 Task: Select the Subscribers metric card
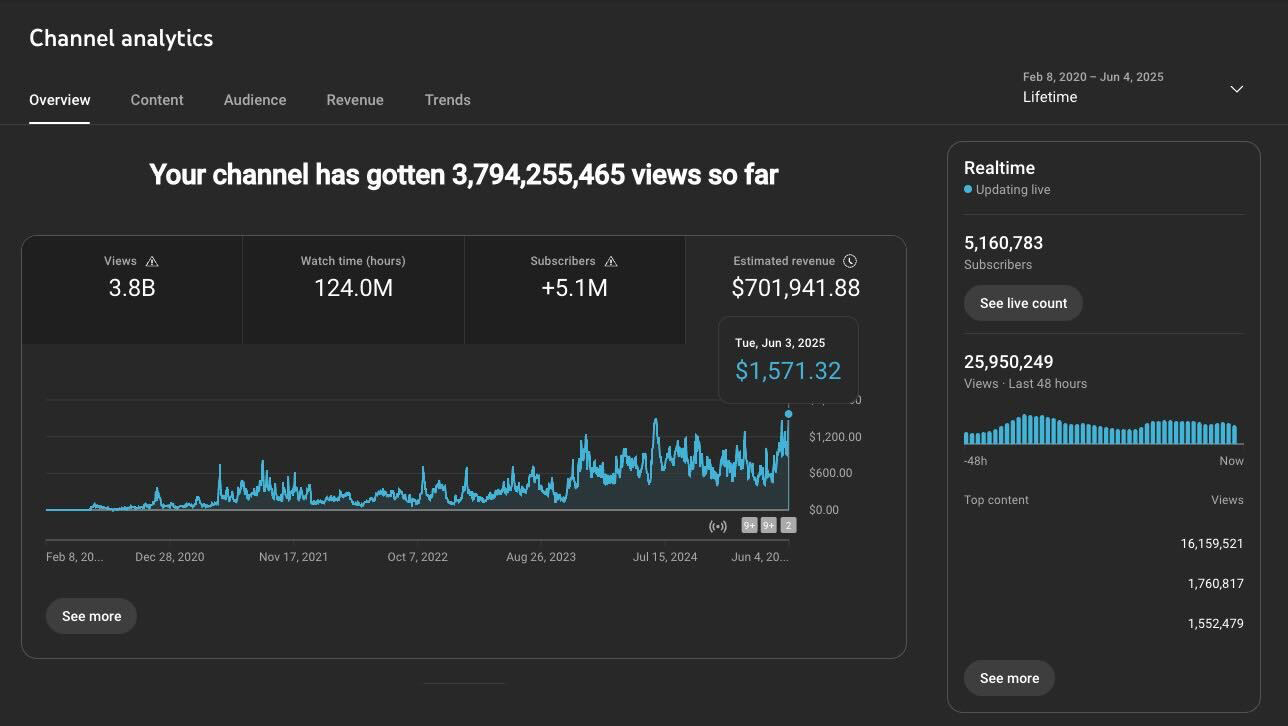575,290
